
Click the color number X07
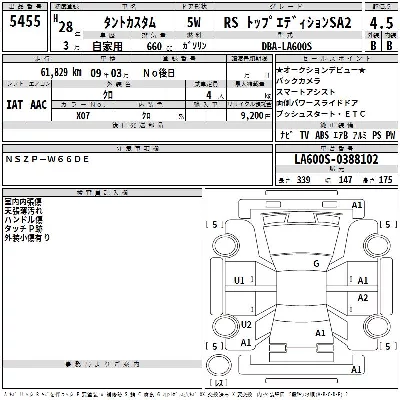[83, 115]
